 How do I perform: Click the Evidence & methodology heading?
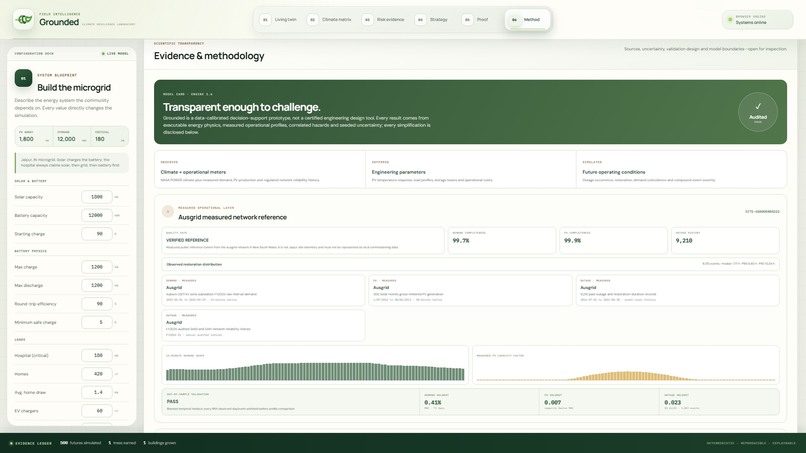coord(209,56)
